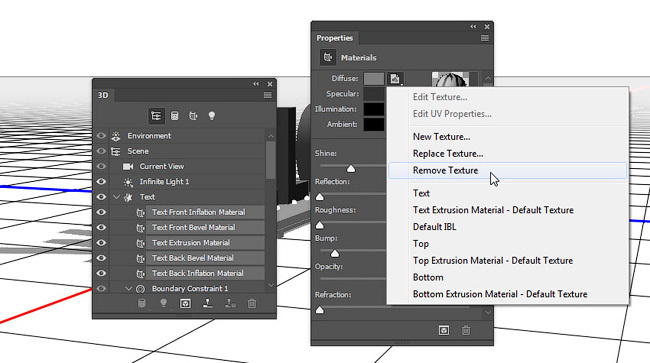Filter 3D panel by Materials icon
The width and height of the screenshot is (650, 363).
193,116
